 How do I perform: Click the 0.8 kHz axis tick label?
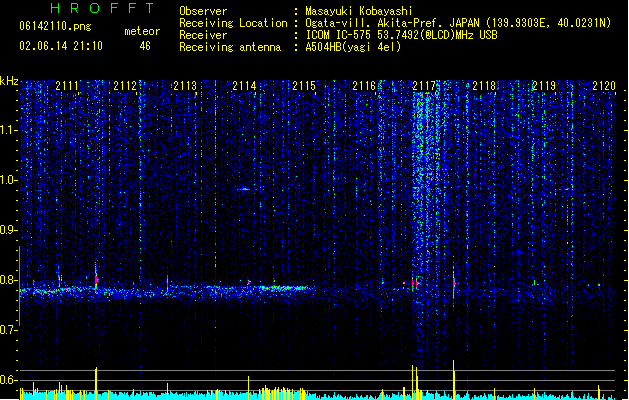tap(8, 280)
